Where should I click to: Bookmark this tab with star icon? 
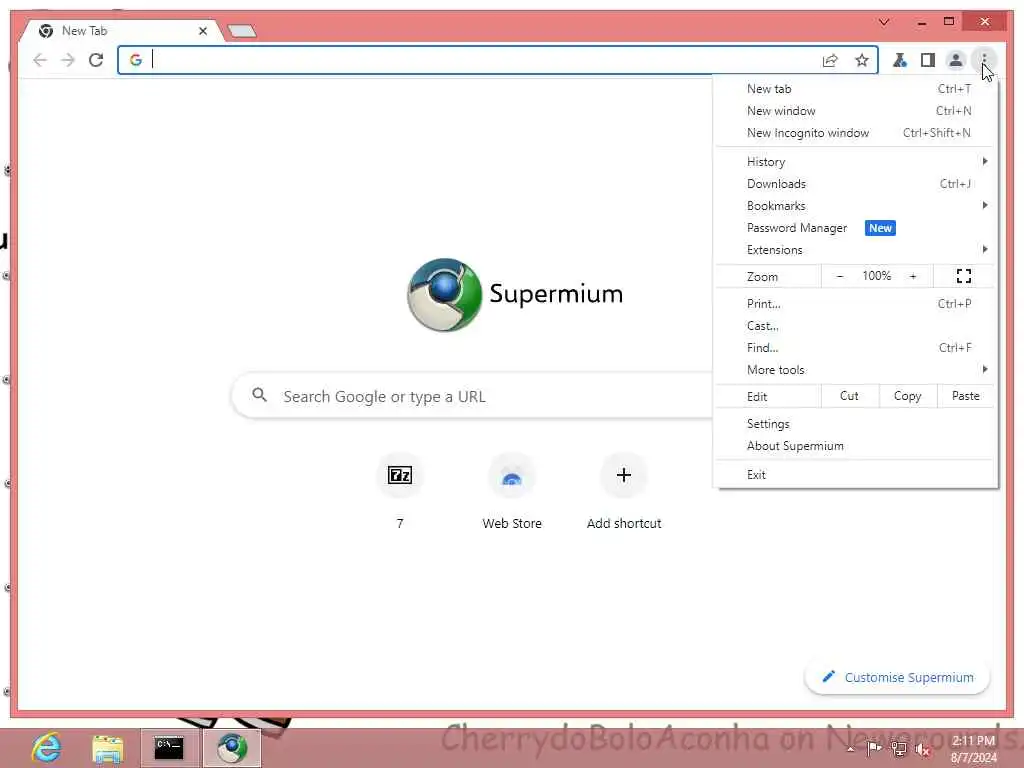862,60
